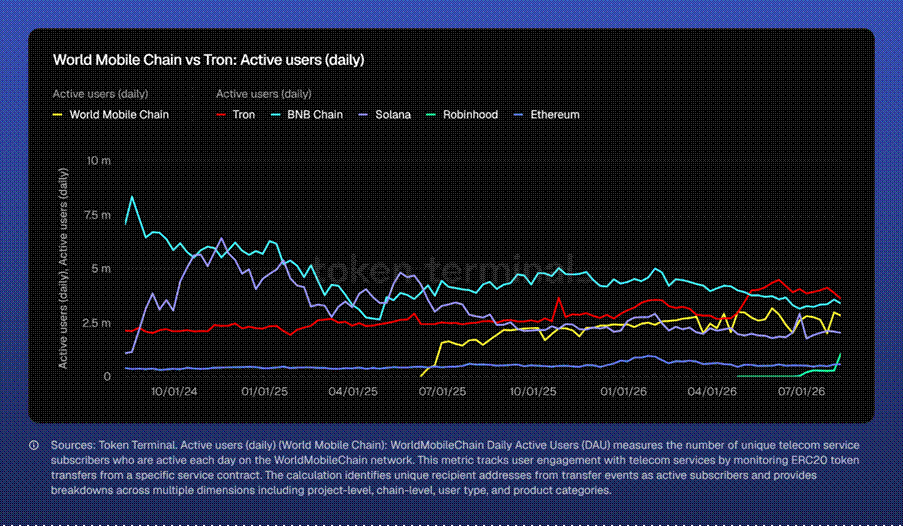Click the 7.5 m y-axis label
This screenshot has height=526, width=903.
(x=97, y=215)
